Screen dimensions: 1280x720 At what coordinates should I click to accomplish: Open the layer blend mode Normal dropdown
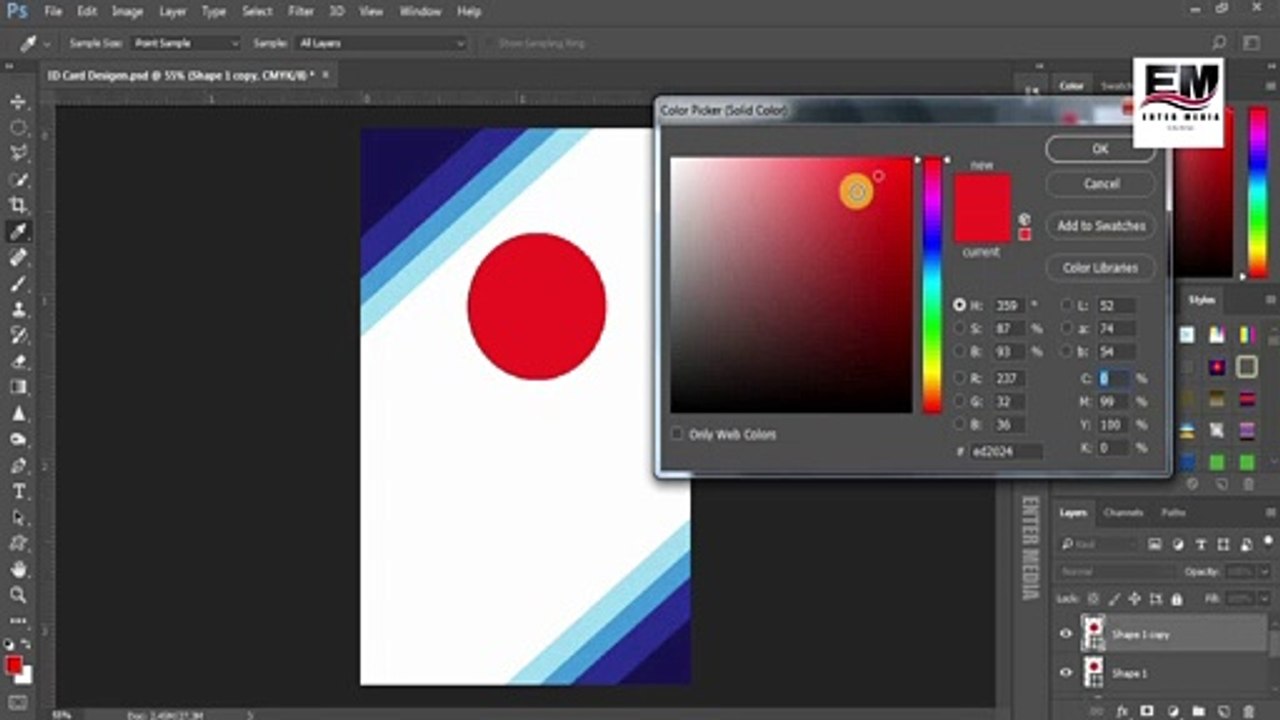point(1114,571)
